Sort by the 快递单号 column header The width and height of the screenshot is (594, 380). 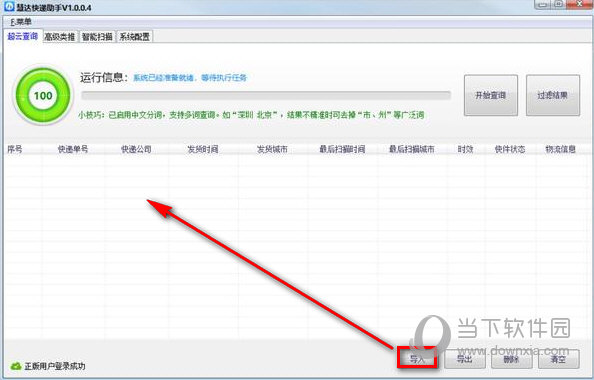(x=73, y=149)
